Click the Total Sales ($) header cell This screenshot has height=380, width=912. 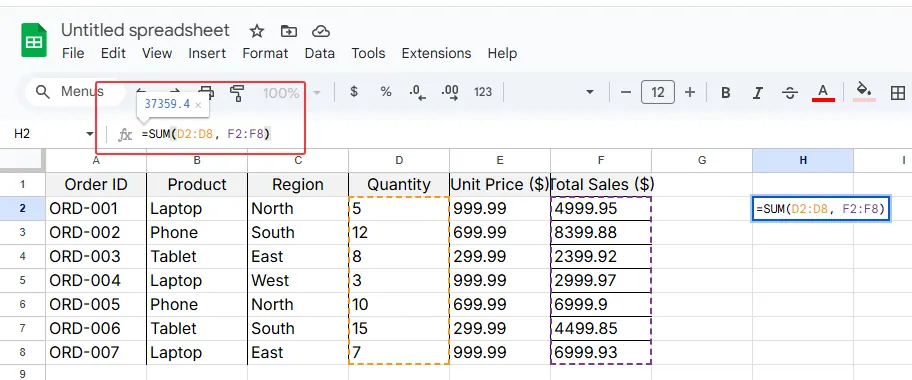(x=601, y=184)
